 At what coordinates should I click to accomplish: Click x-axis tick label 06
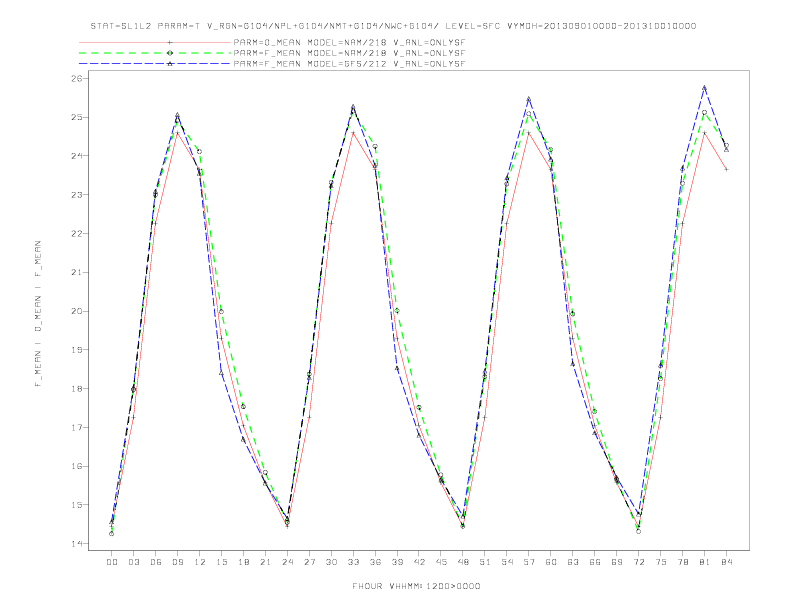tap(156, 562)
